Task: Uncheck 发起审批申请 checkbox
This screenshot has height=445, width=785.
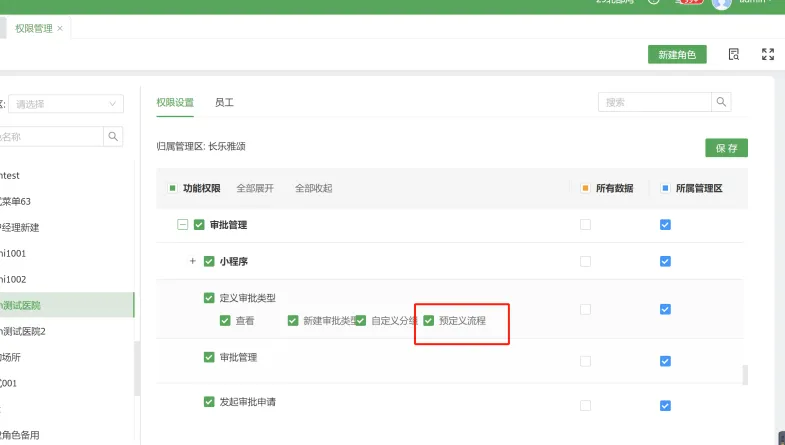Action: 209,401
